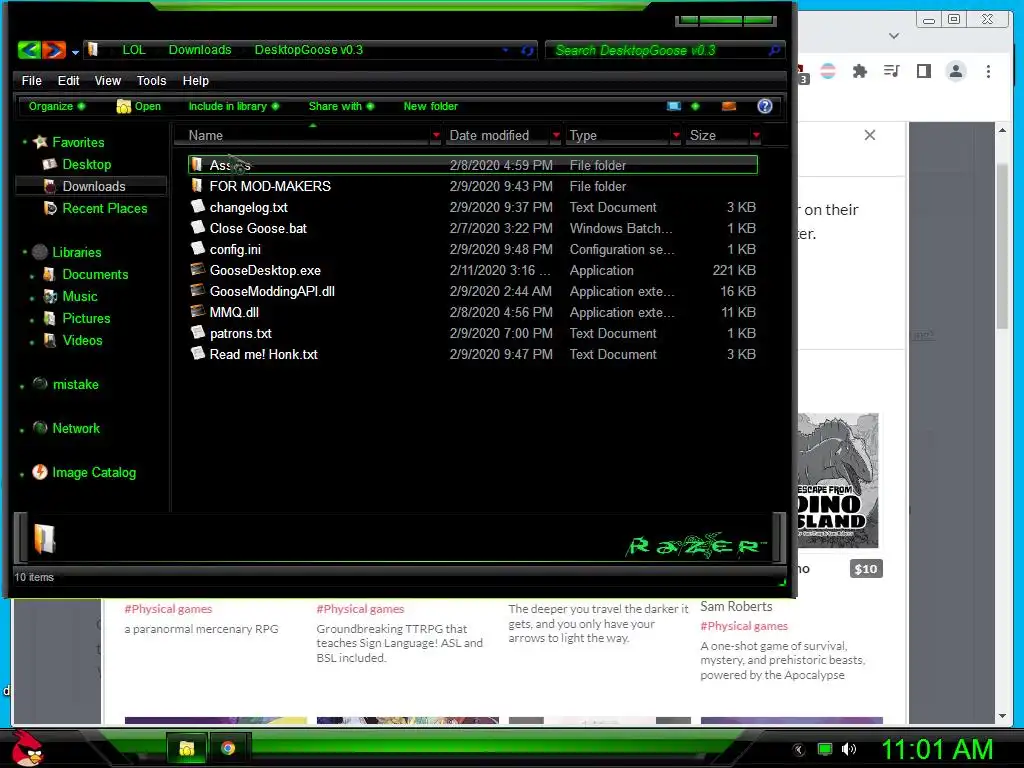
Task: Expand the Share with dropdown
Action: pyautogui.click(x=341, y=106)
